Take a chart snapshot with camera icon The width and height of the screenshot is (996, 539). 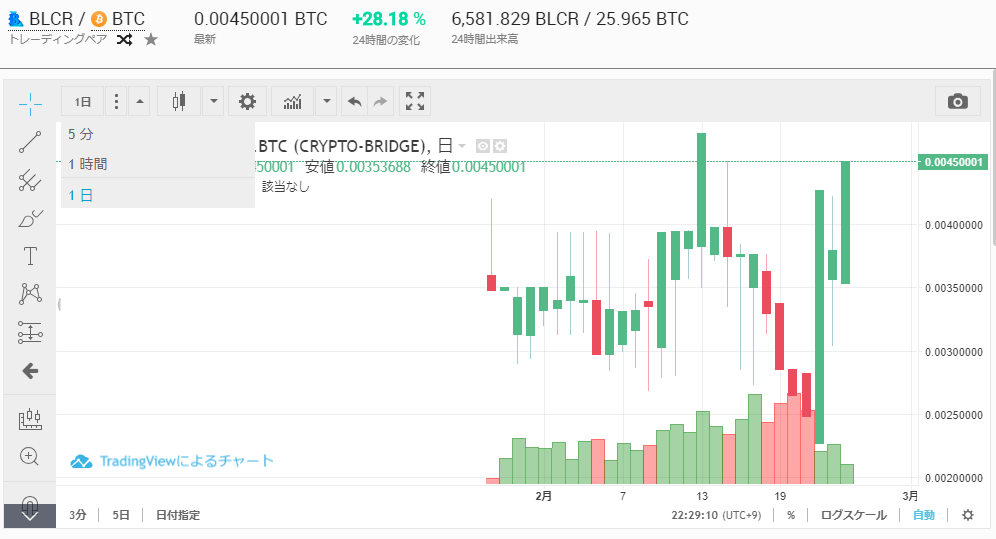957,101
